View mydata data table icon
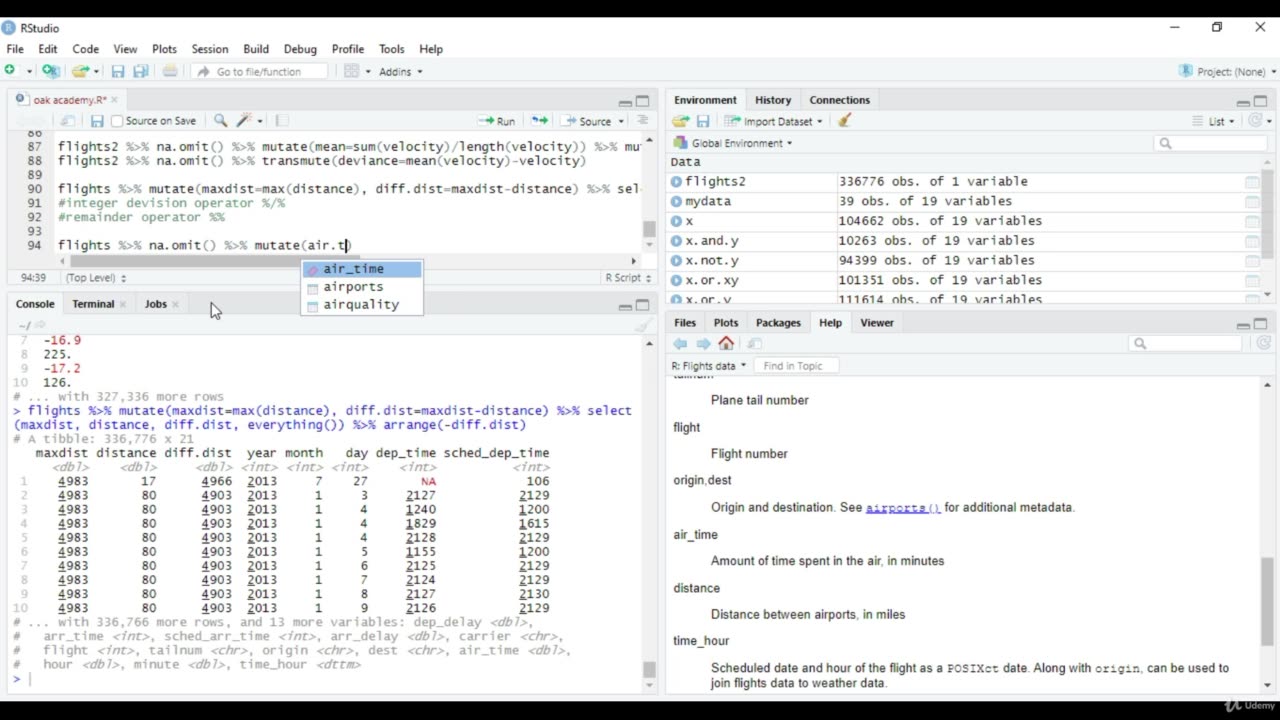The image size is (1280, 720). point(1252,201)
